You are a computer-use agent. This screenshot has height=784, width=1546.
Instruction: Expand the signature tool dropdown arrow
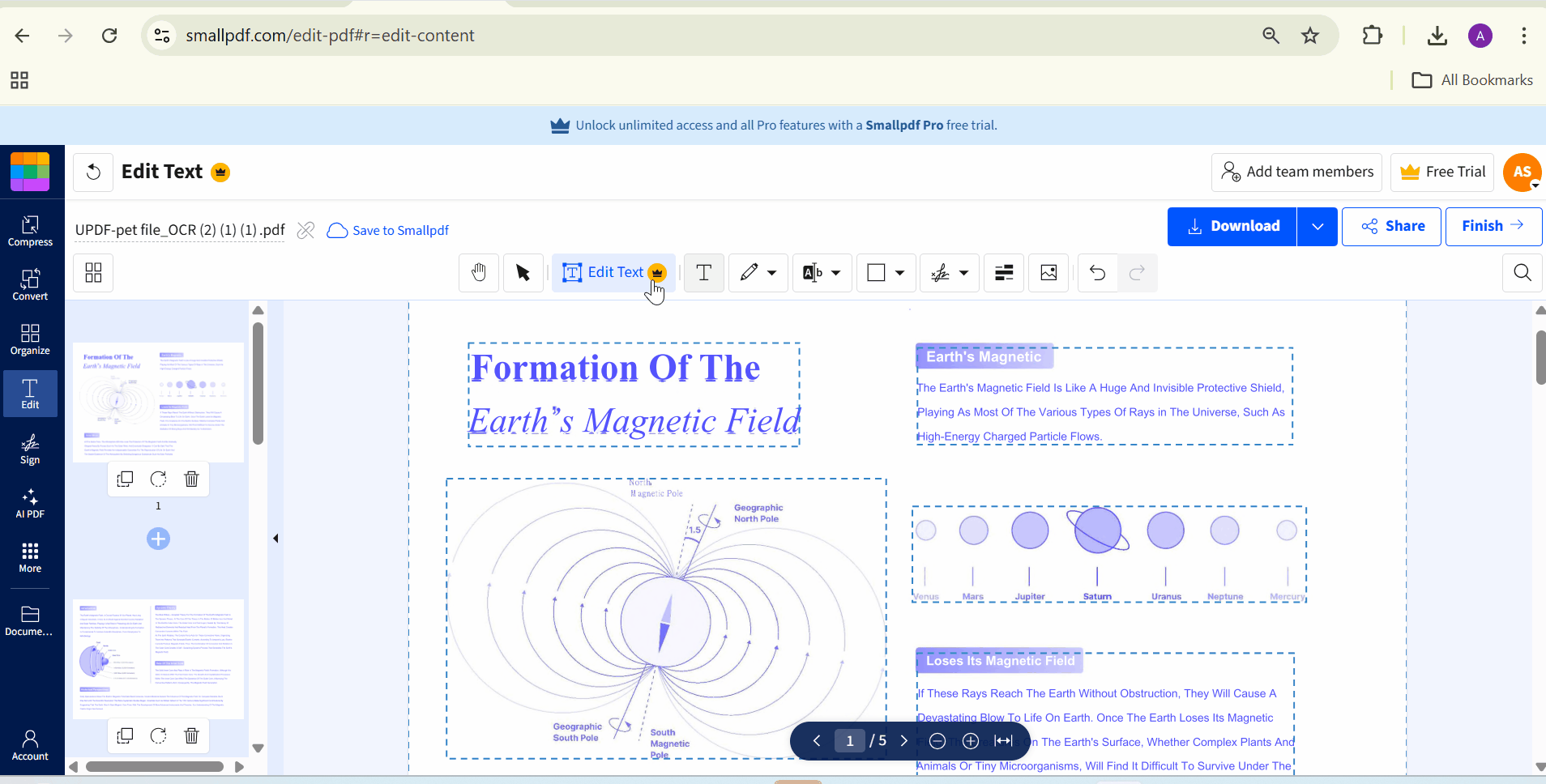963,273
